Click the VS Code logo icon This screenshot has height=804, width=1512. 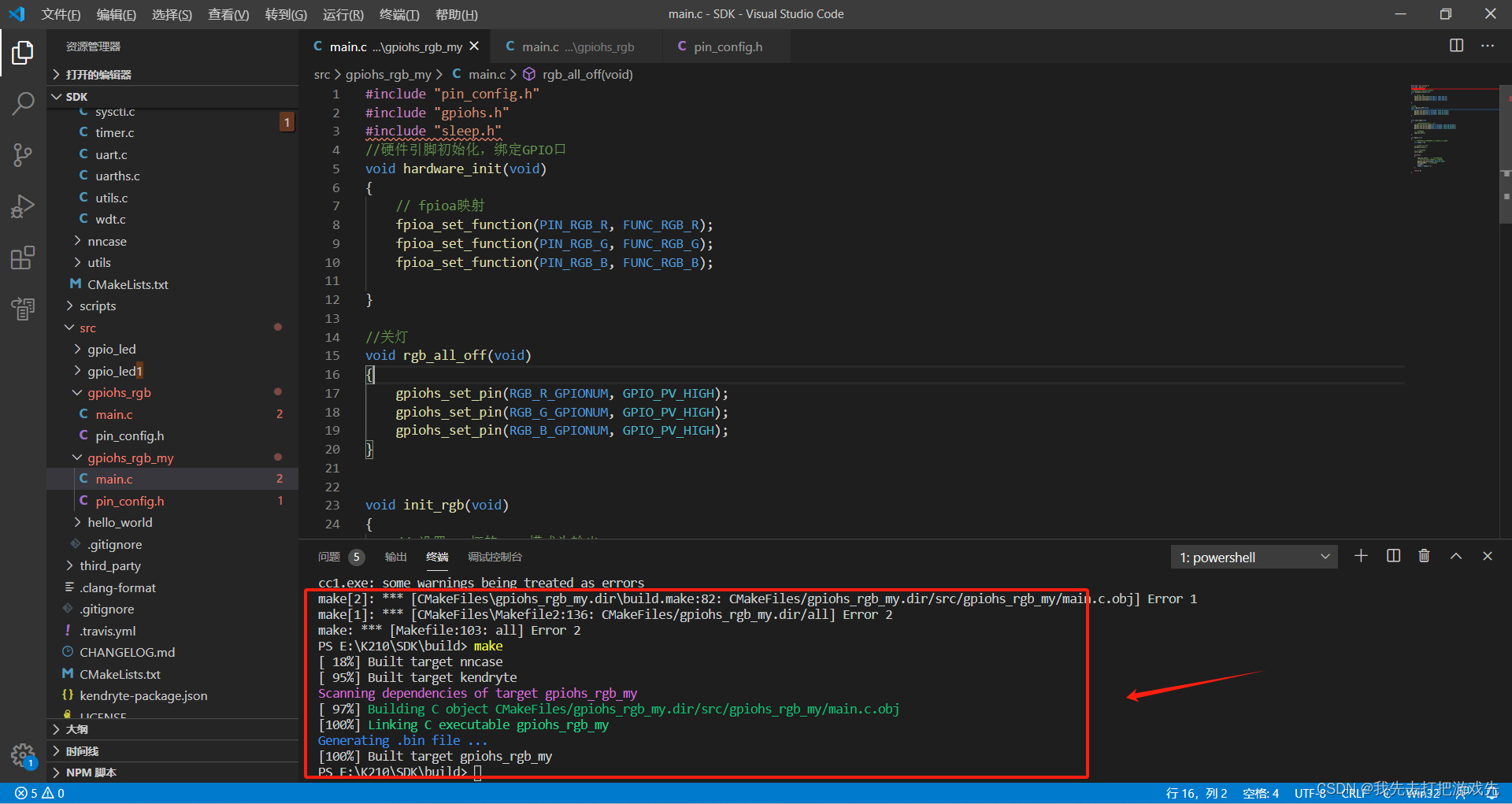pos(17,14)
